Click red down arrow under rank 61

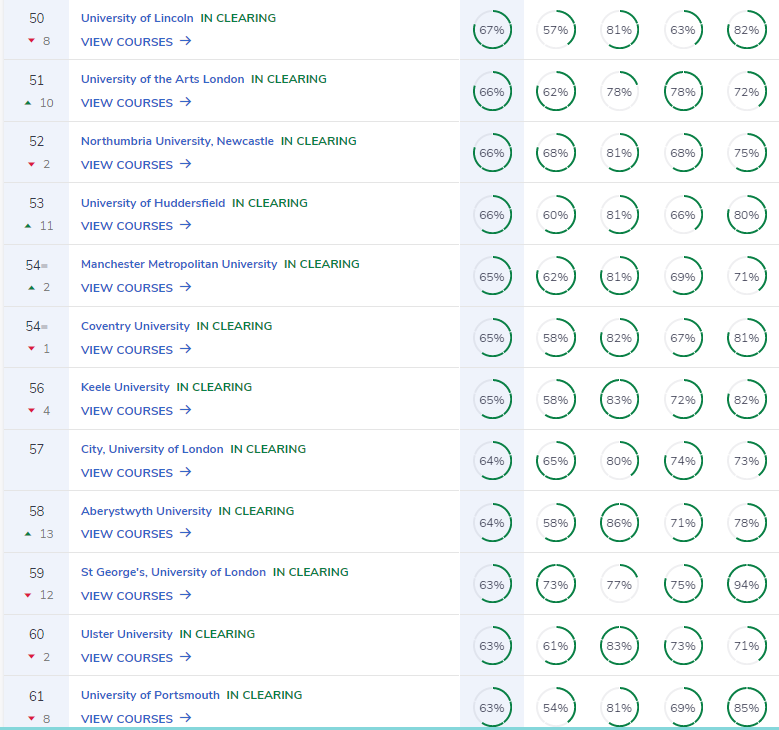tap(31, 719)
